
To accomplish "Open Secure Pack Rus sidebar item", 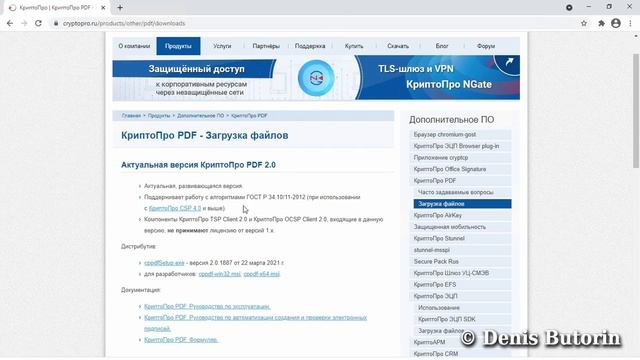I will coord(460,262).
